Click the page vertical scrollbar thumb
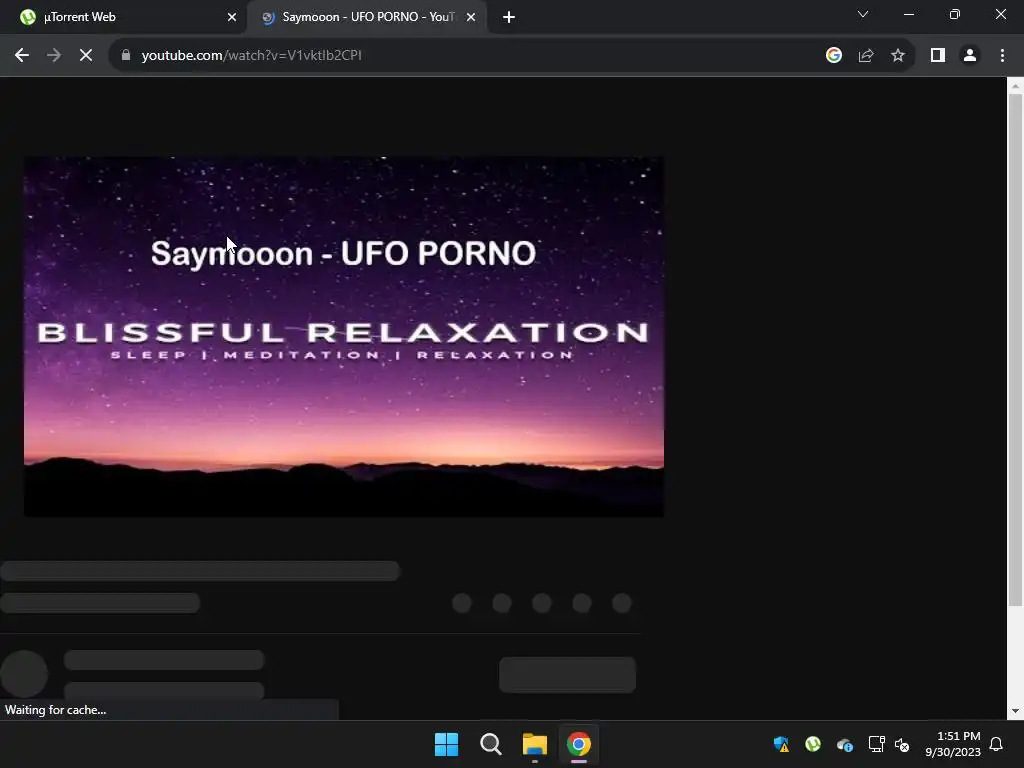 pyautogui.click(x=1015, y=351)
